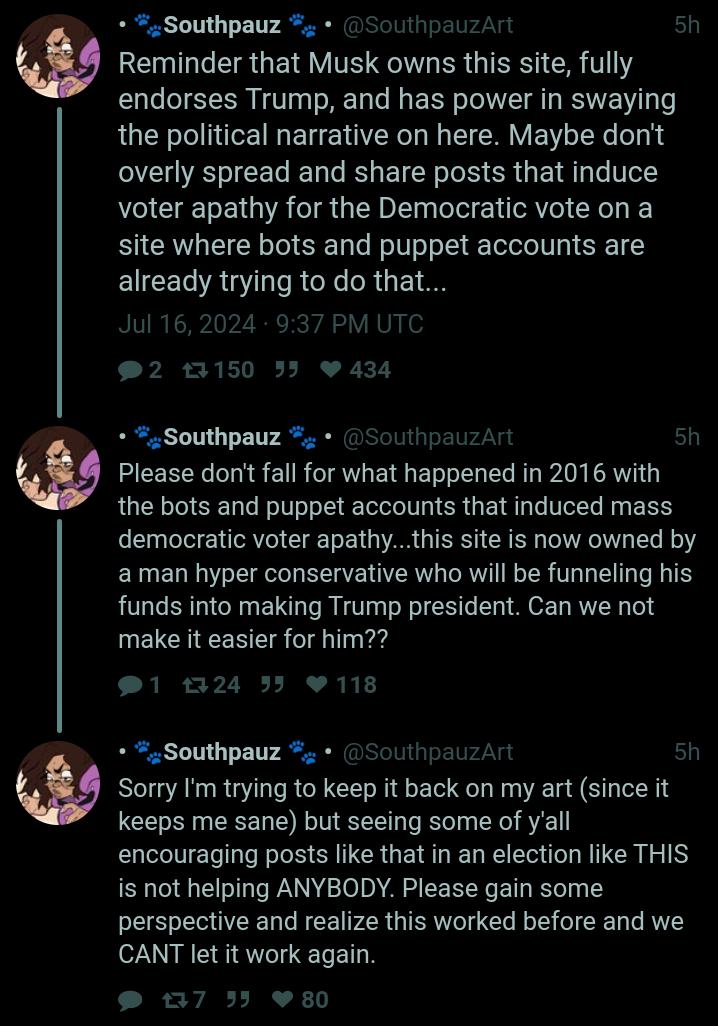The height and width of the screenshot is (1026, 718).
Task: Retweet the second tweet showing 24
Action: [x=195, y=685]
